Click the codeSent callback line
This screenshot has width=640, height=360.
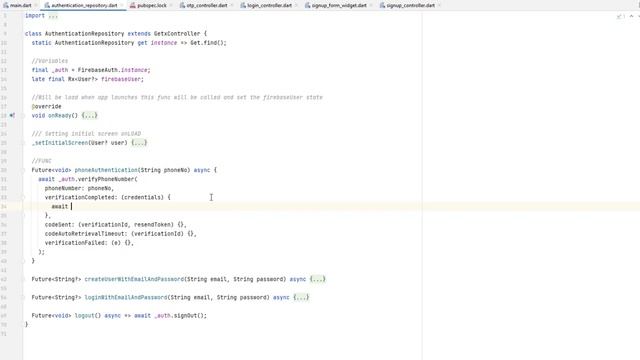pyautogui.click(x=116, y=224)
